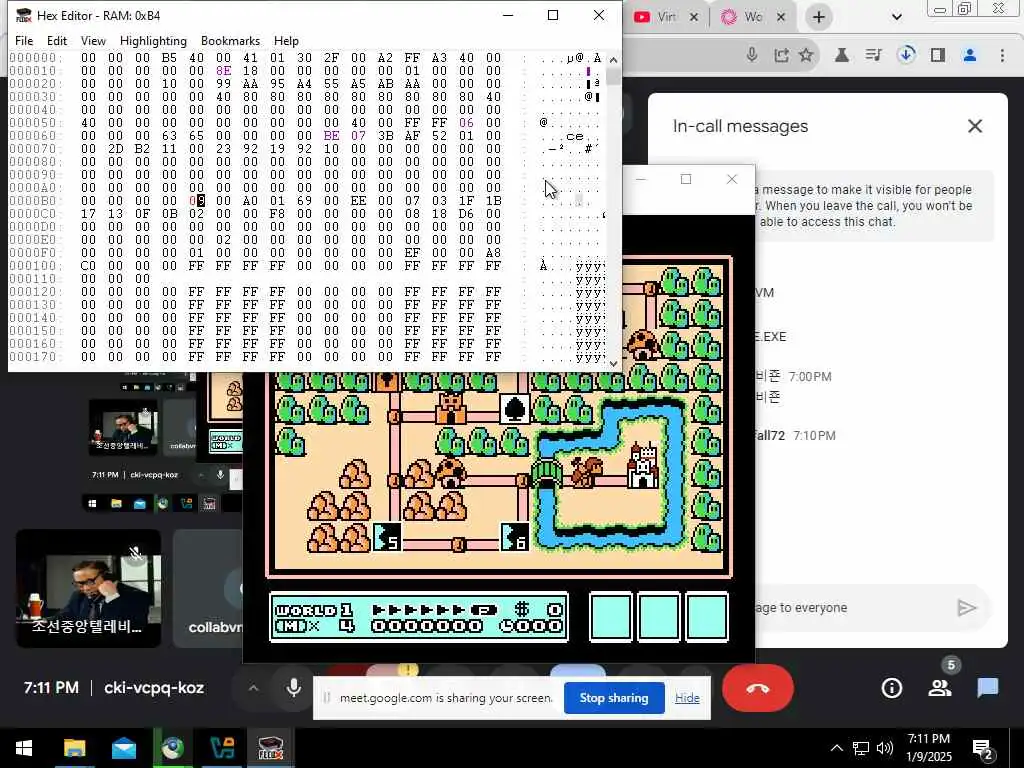Switch to the YouTube browser tab
Screen dimensions: 1024x768
pos(657,17)
